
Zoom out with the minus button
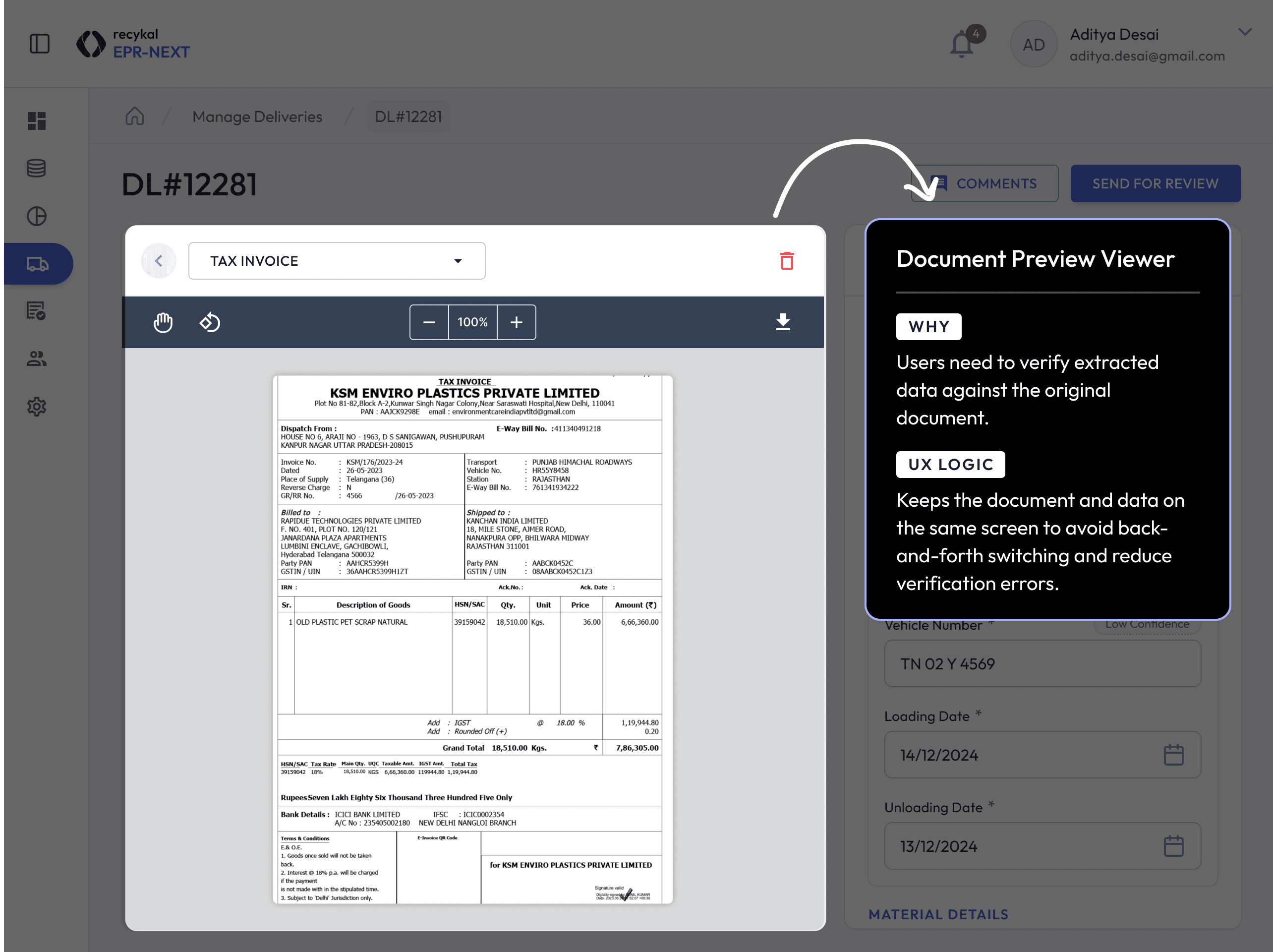pyautogui.click(x=429, y=322)
